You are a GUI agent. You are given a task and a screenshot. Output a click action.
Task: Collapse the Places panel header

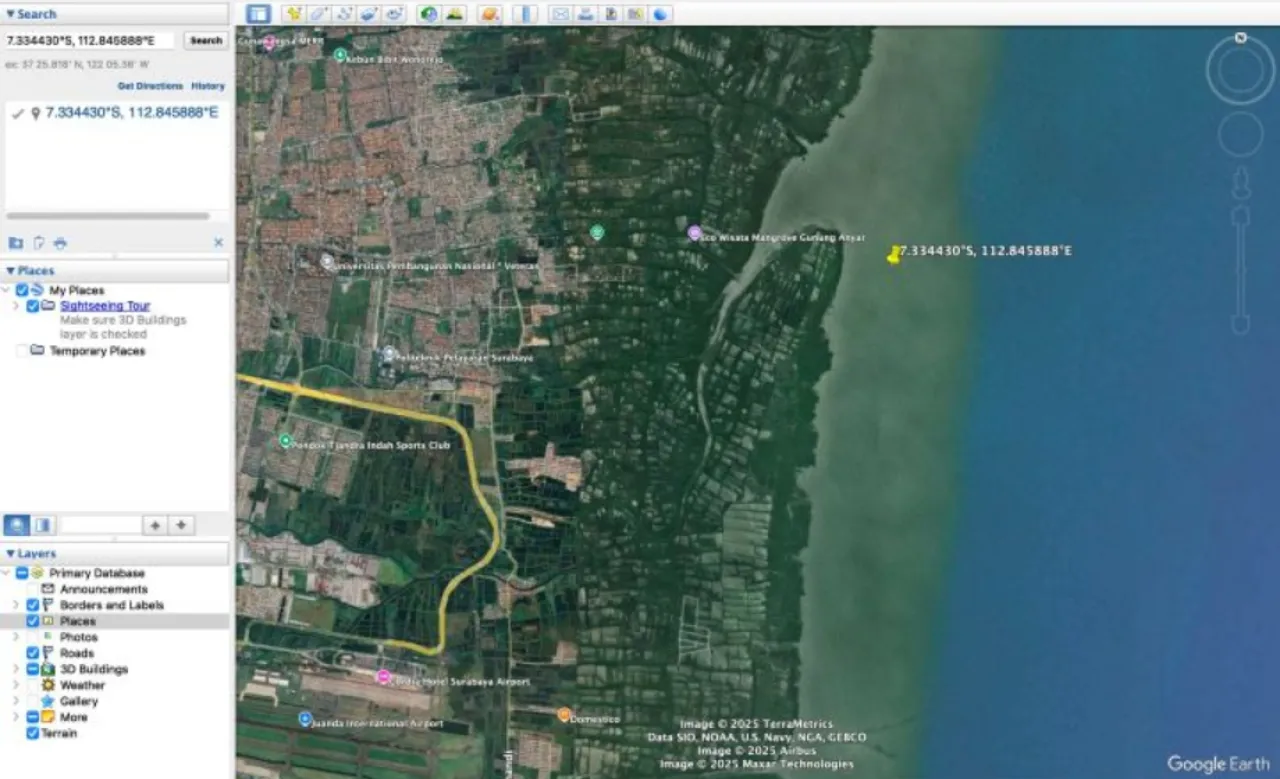click(x=115, y=271)
